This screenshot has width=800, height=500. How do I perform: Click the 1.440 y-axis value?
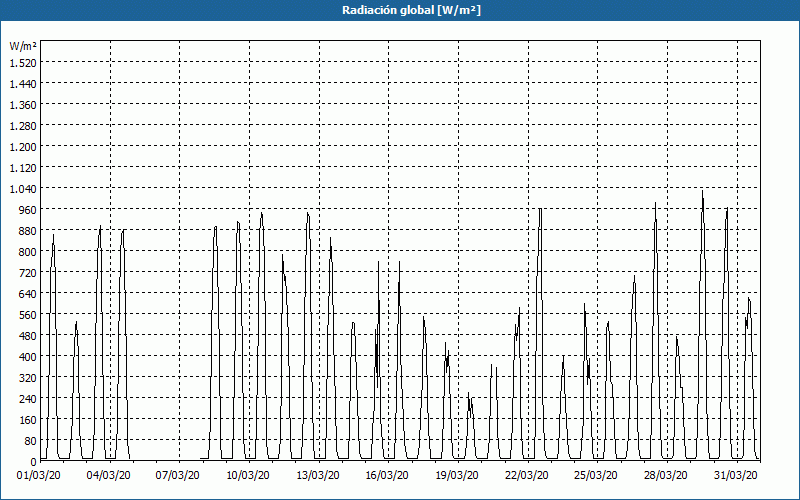(x=23, y=83)
